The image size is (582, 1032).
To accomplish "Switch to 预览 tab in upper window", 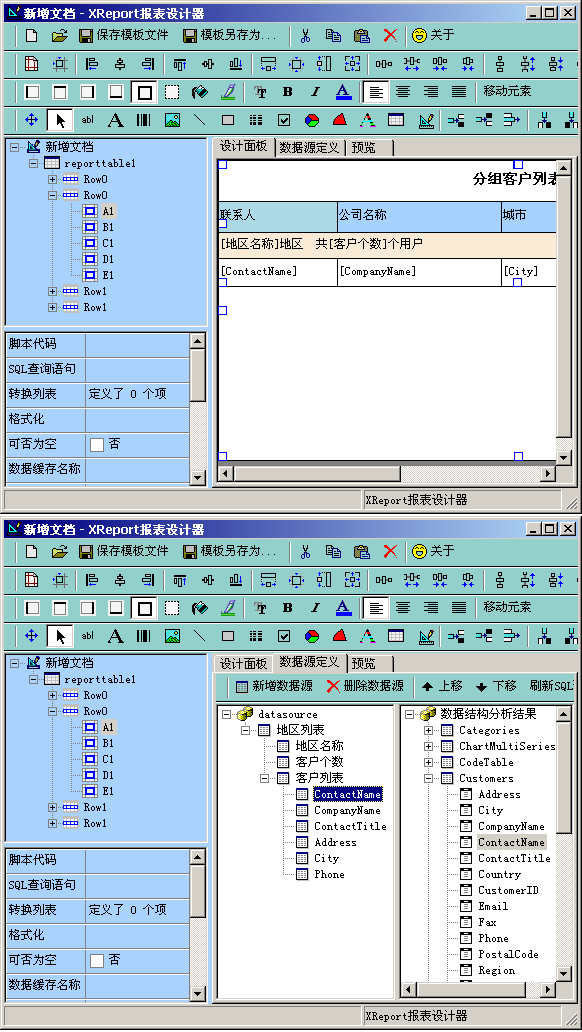I will pyautogui.click(x=363, y=147).
